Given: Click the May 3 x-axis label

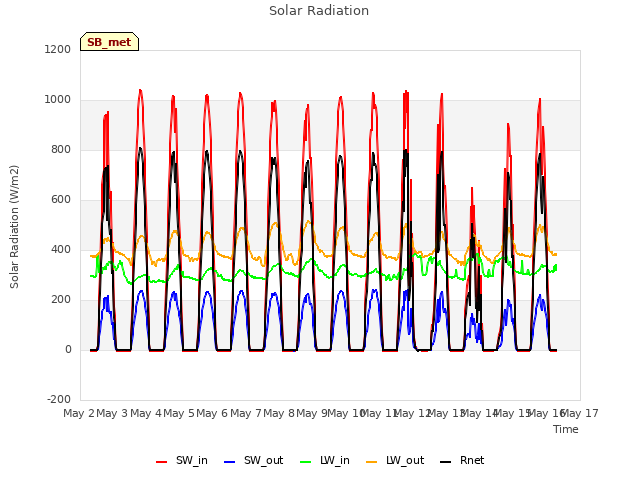Looking at the screenshot, I should coord(112,413).
